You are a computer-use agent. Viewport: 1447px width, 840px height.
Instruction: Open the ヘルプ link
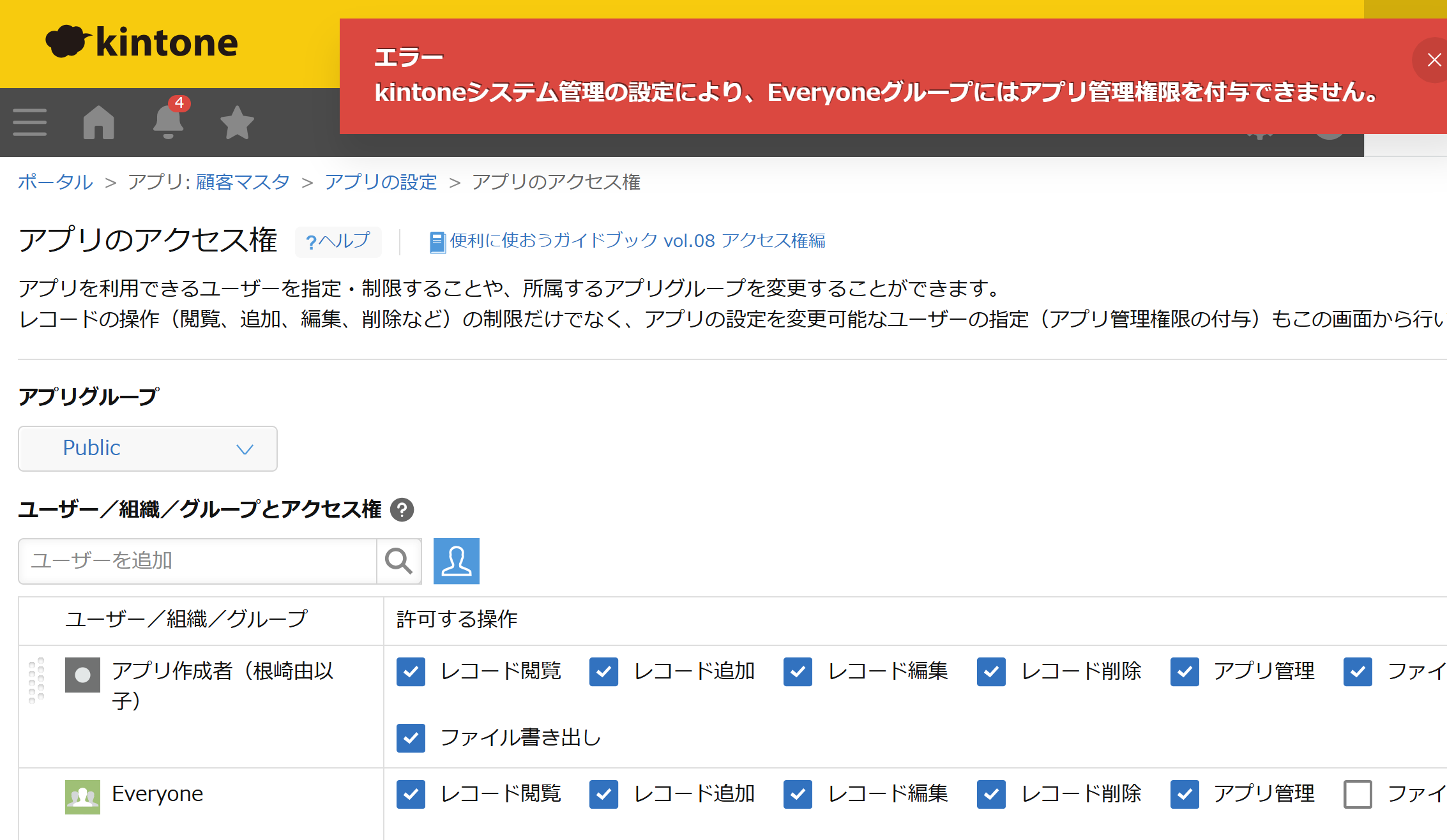point(338,241)
